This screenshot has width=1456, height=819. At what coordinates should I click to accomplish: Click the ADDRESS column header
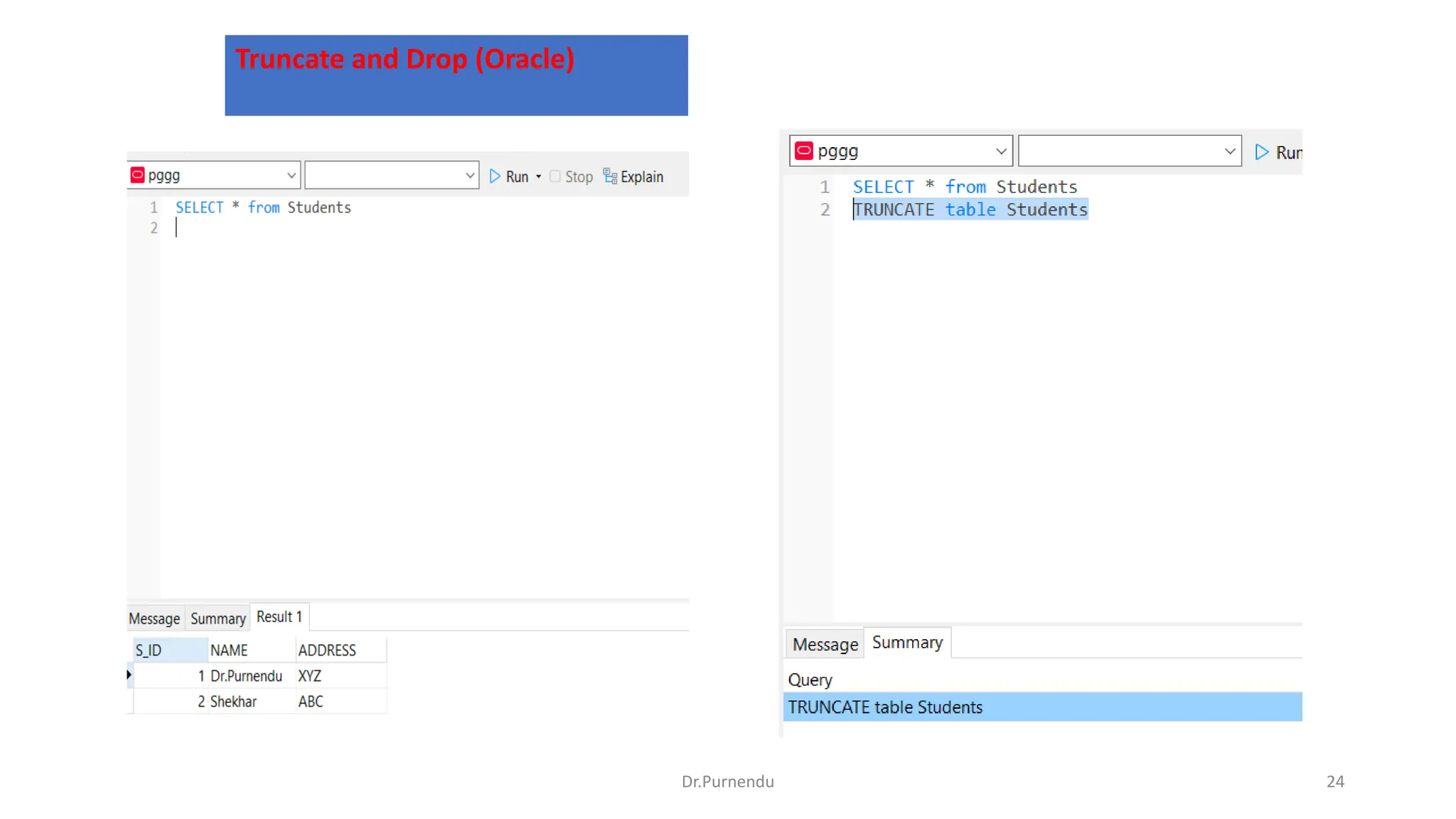(341, 651)
